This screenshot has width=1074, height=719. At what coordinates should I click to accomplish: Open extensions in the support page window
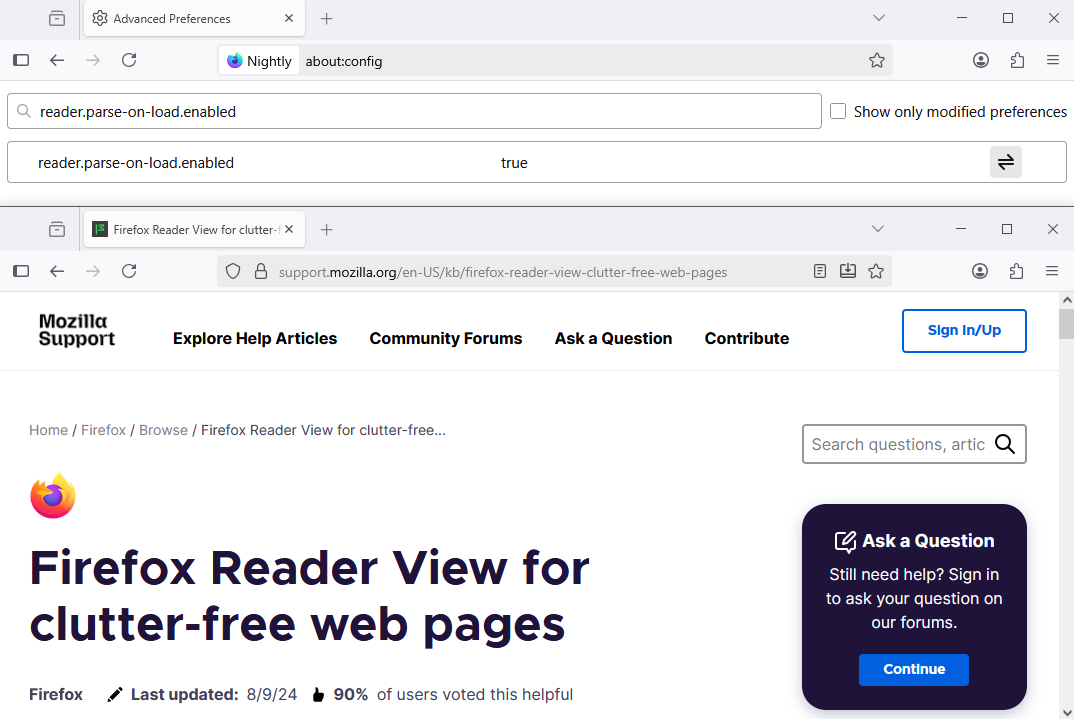[x=1016, y=271]
